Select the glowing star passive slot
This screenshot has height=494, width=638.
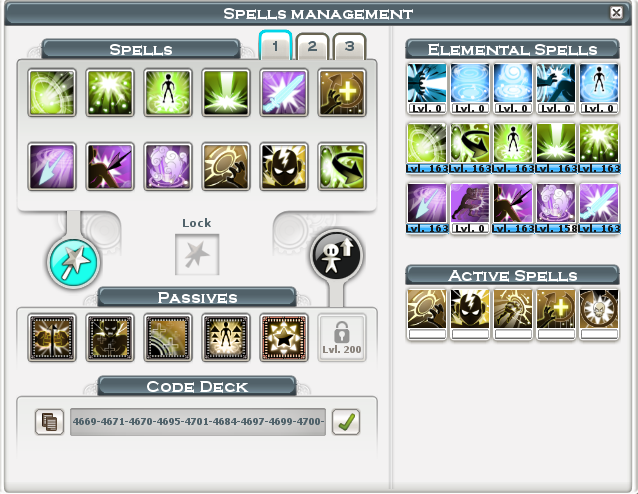[284, 338]
